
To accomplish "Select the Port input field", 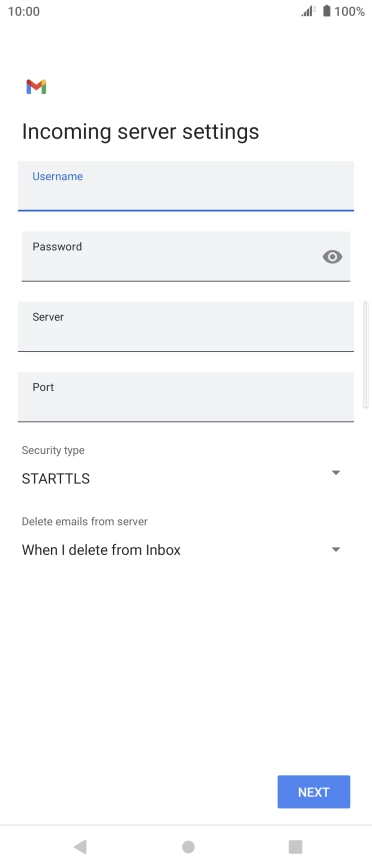I will (186, 397).
